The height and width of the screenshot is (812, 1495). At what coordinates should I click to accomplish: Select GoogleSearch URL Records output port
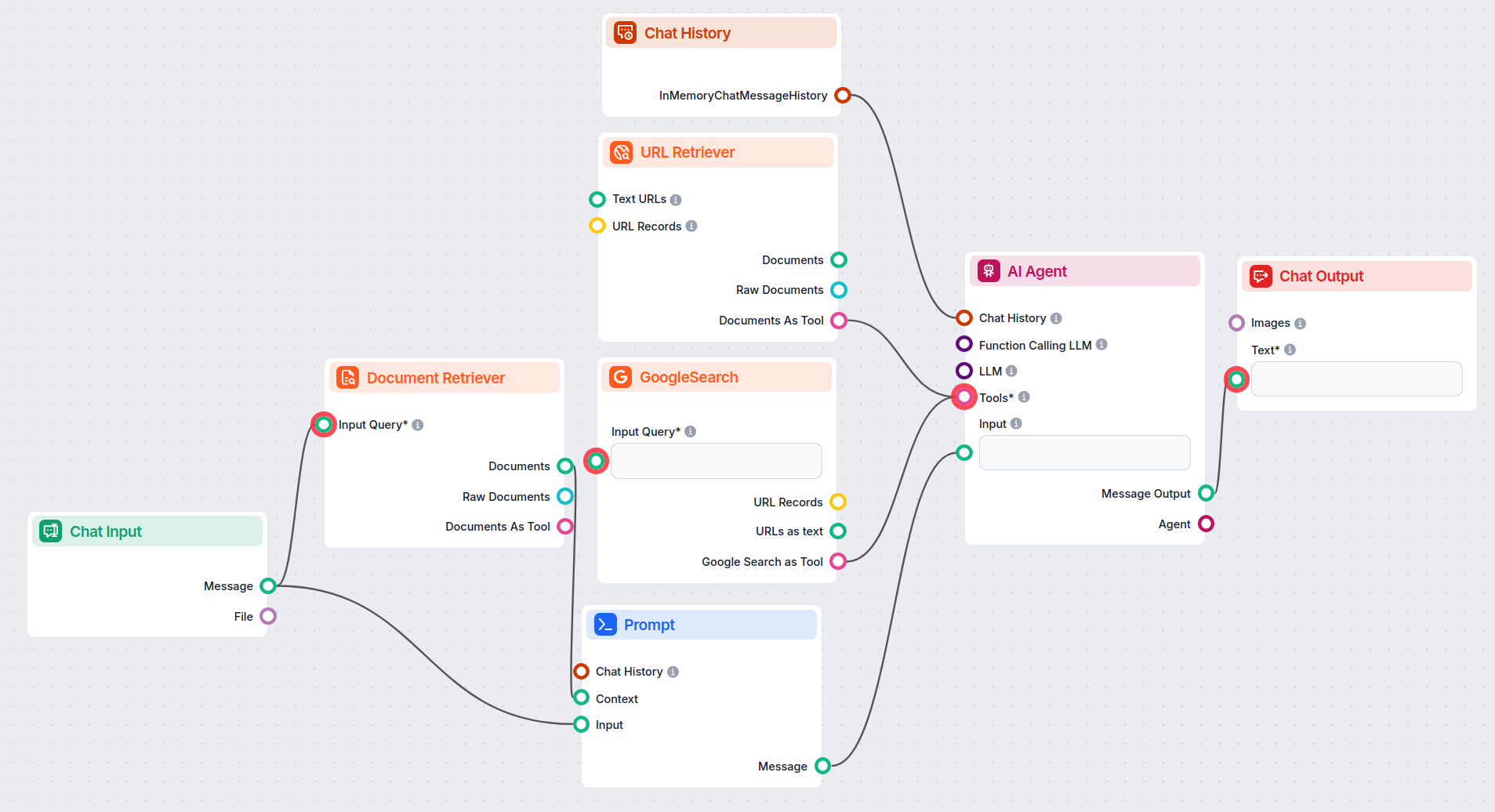pyautogui.click(x=838, y=502)
